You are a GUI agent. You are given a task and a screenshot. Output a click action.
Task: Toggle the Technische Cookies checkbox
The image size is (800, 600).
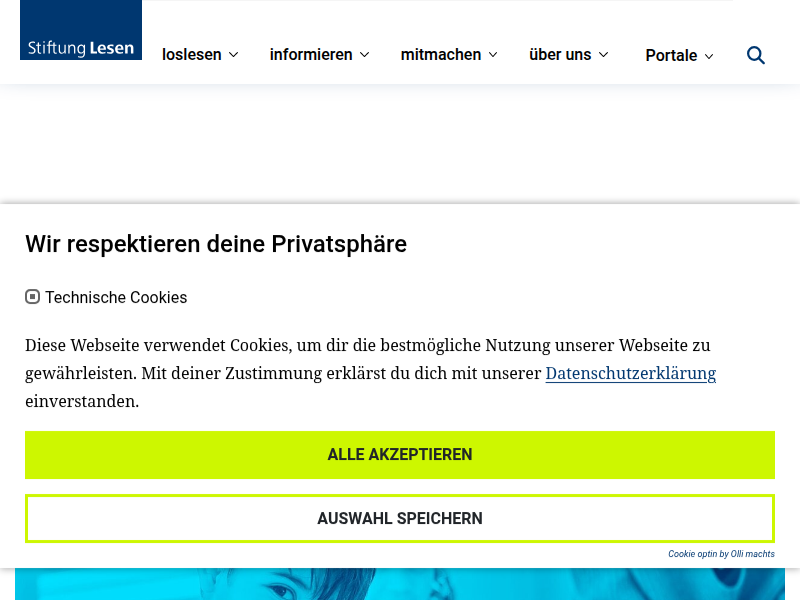(x=32, y=297)
